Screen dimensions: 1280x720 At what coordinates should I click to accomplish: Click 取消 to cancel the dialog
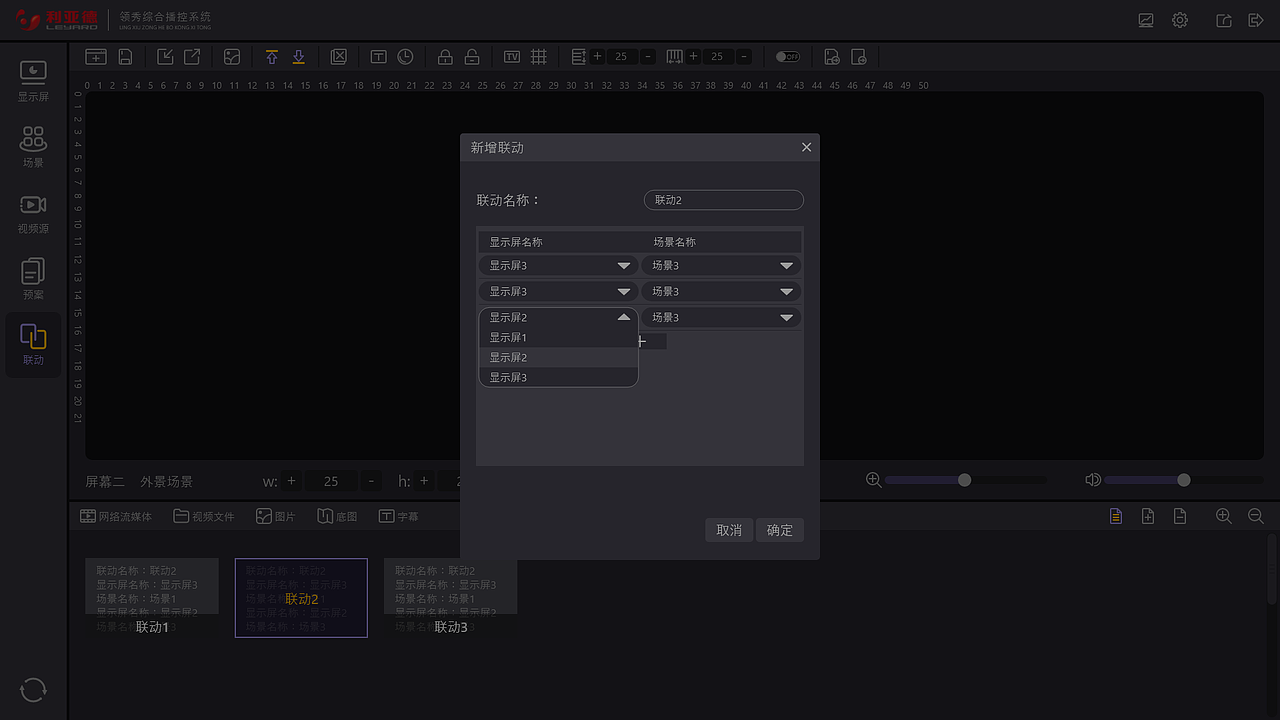729,530
